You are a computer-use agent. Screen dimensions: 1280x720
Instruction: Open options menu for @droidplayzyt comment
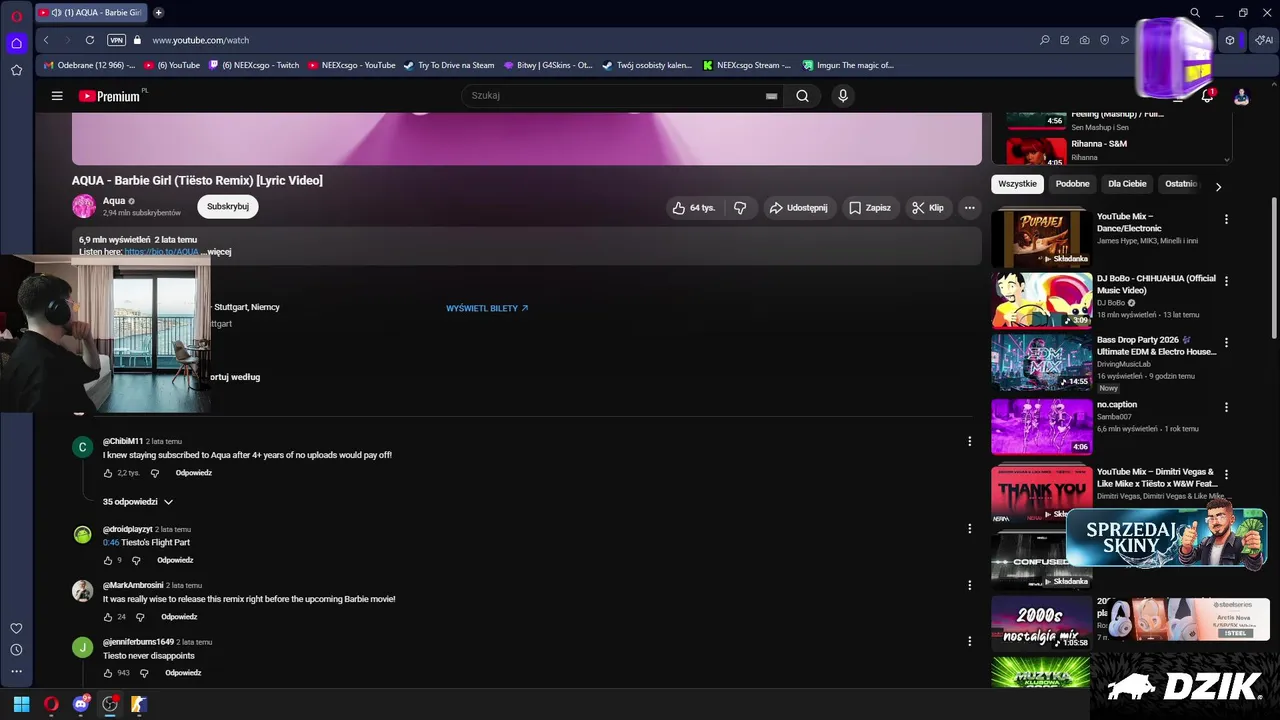[969, 528]
